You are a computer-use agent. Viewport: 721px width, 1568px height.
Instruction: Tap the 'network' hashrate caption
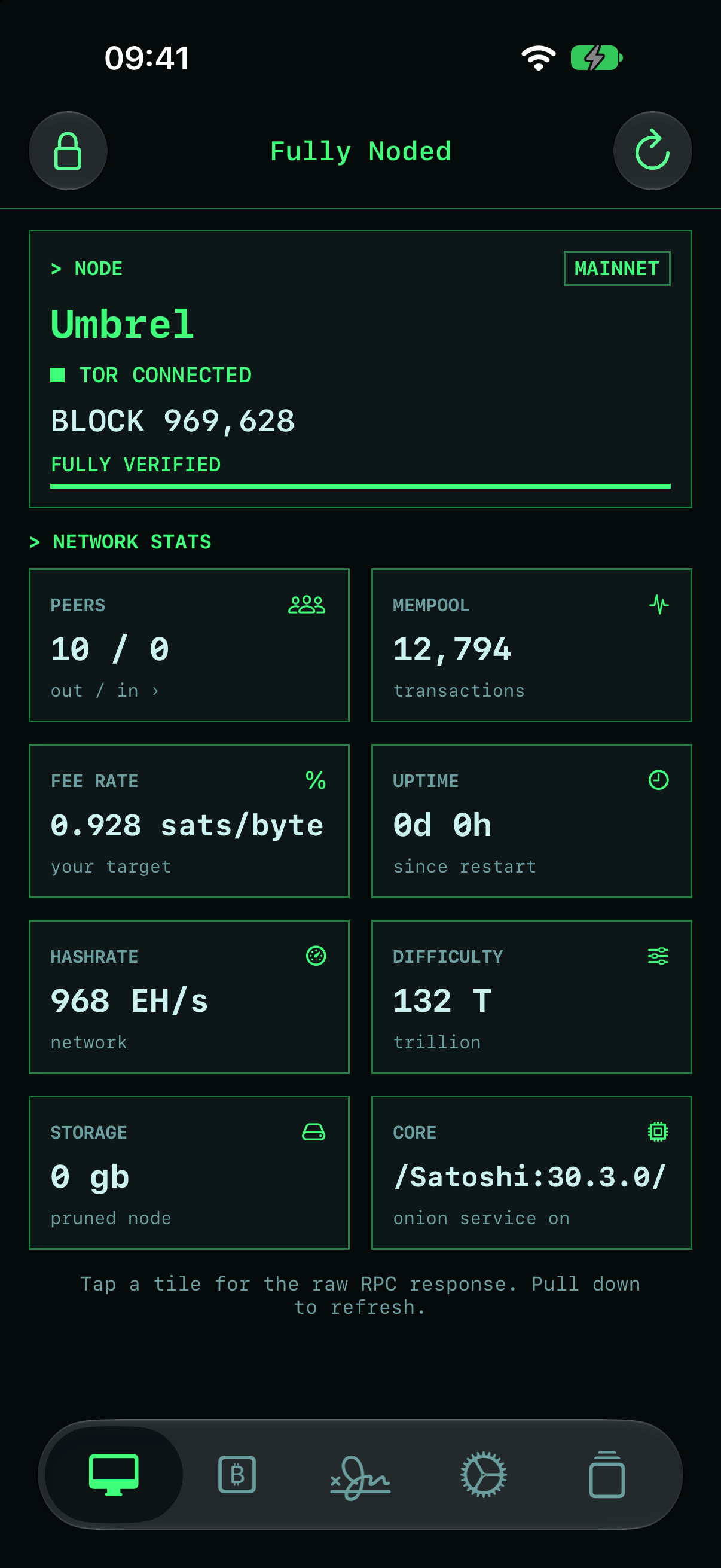point(89,1043)
